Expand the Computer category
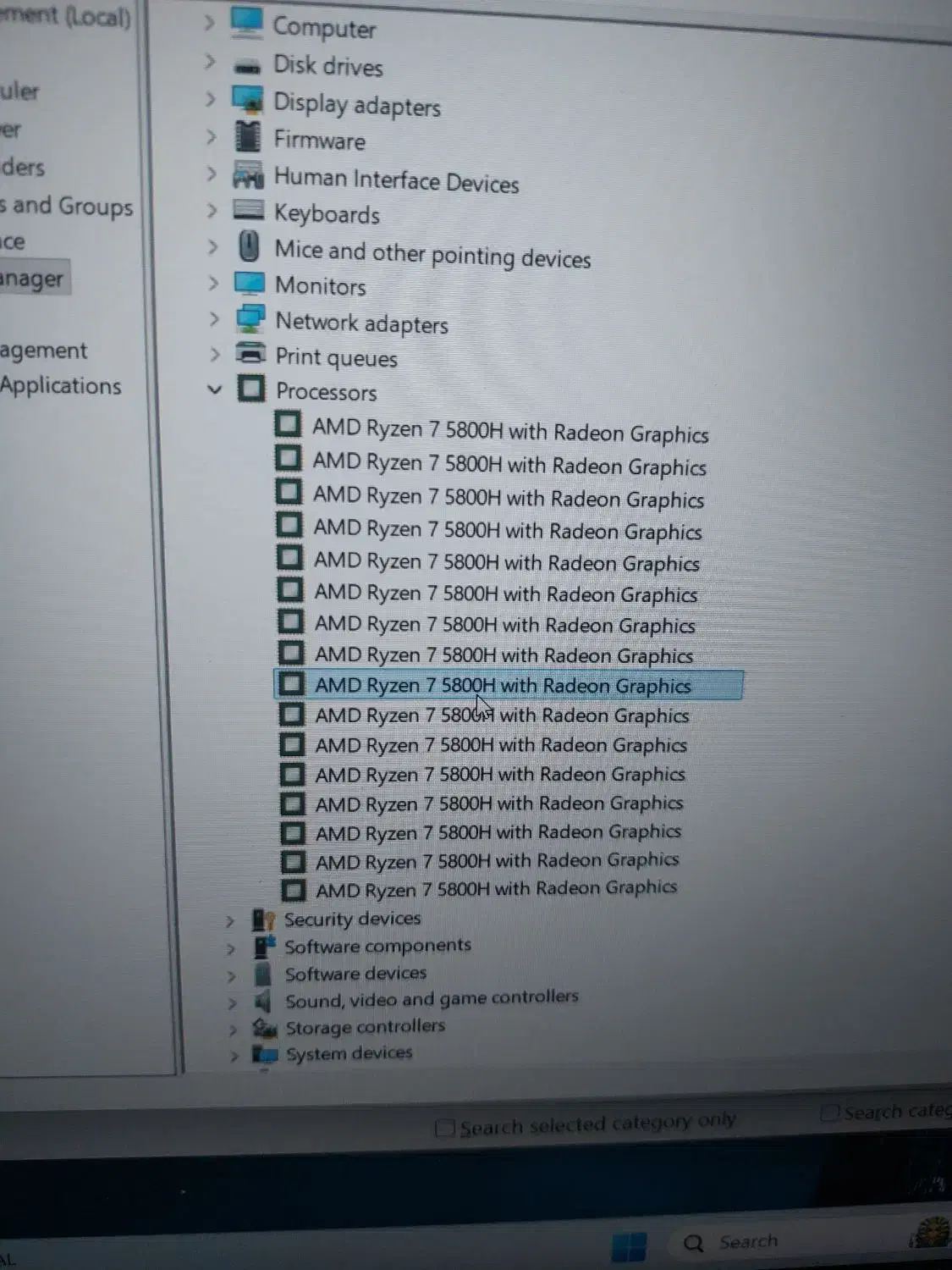The width and height of the screenshot is (952, 1270). [209, 23]
